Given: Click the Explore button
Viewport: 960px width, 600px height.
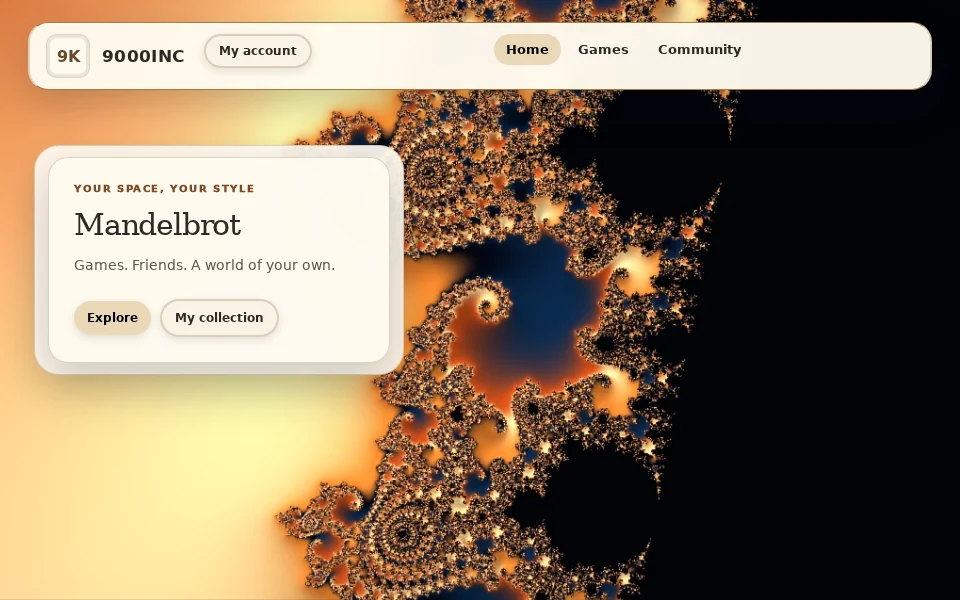Looking at the screenshot, I should point(113,318).
